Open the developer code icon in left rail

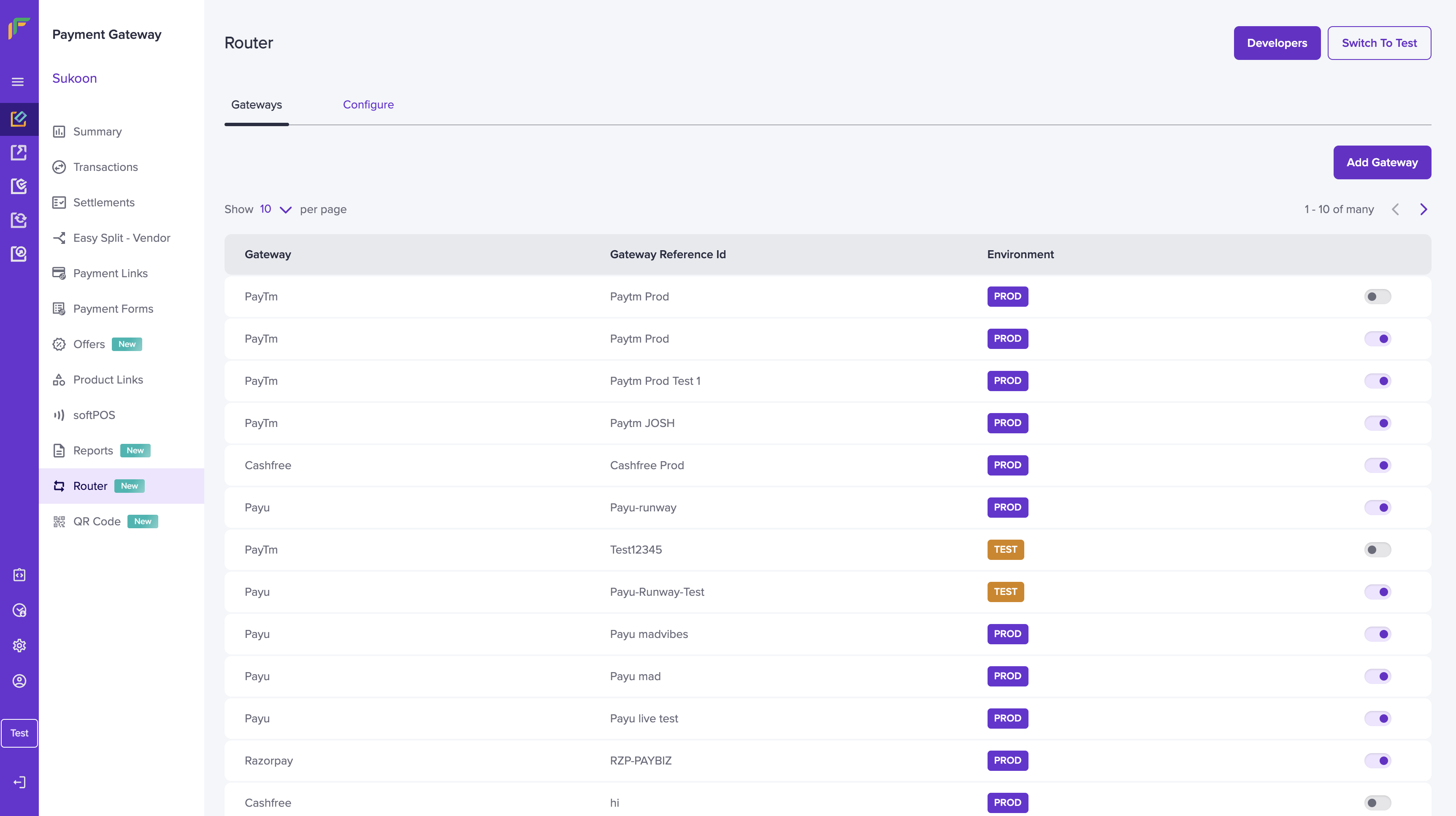[19, 575]
